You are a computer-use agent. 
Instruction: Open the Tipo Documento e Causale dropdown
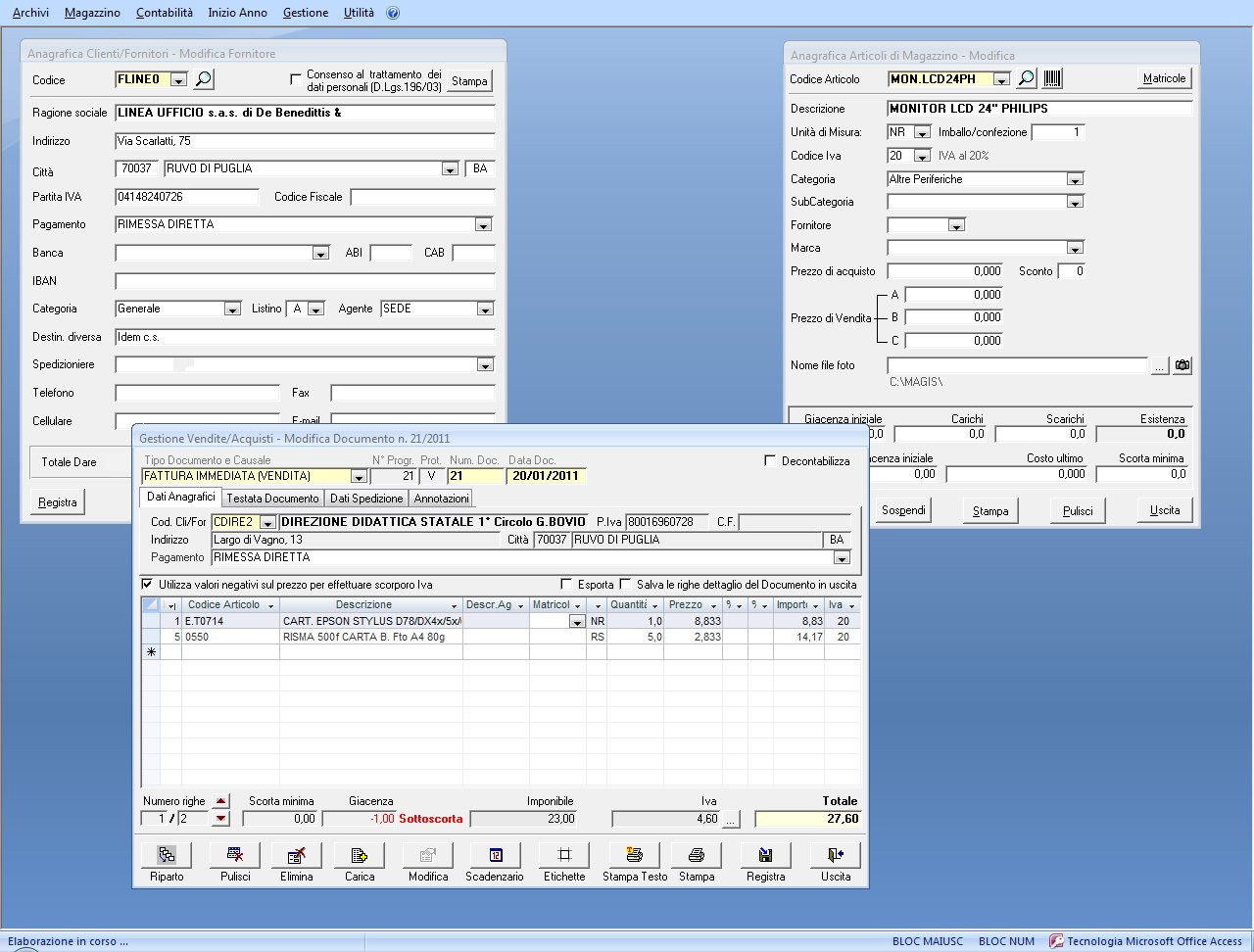(359, 477)
